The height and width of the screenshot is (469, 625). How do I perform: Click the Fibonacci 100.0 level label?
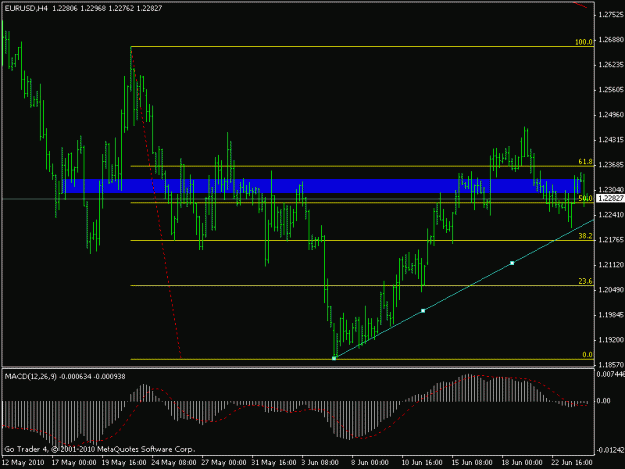(584, 42)
